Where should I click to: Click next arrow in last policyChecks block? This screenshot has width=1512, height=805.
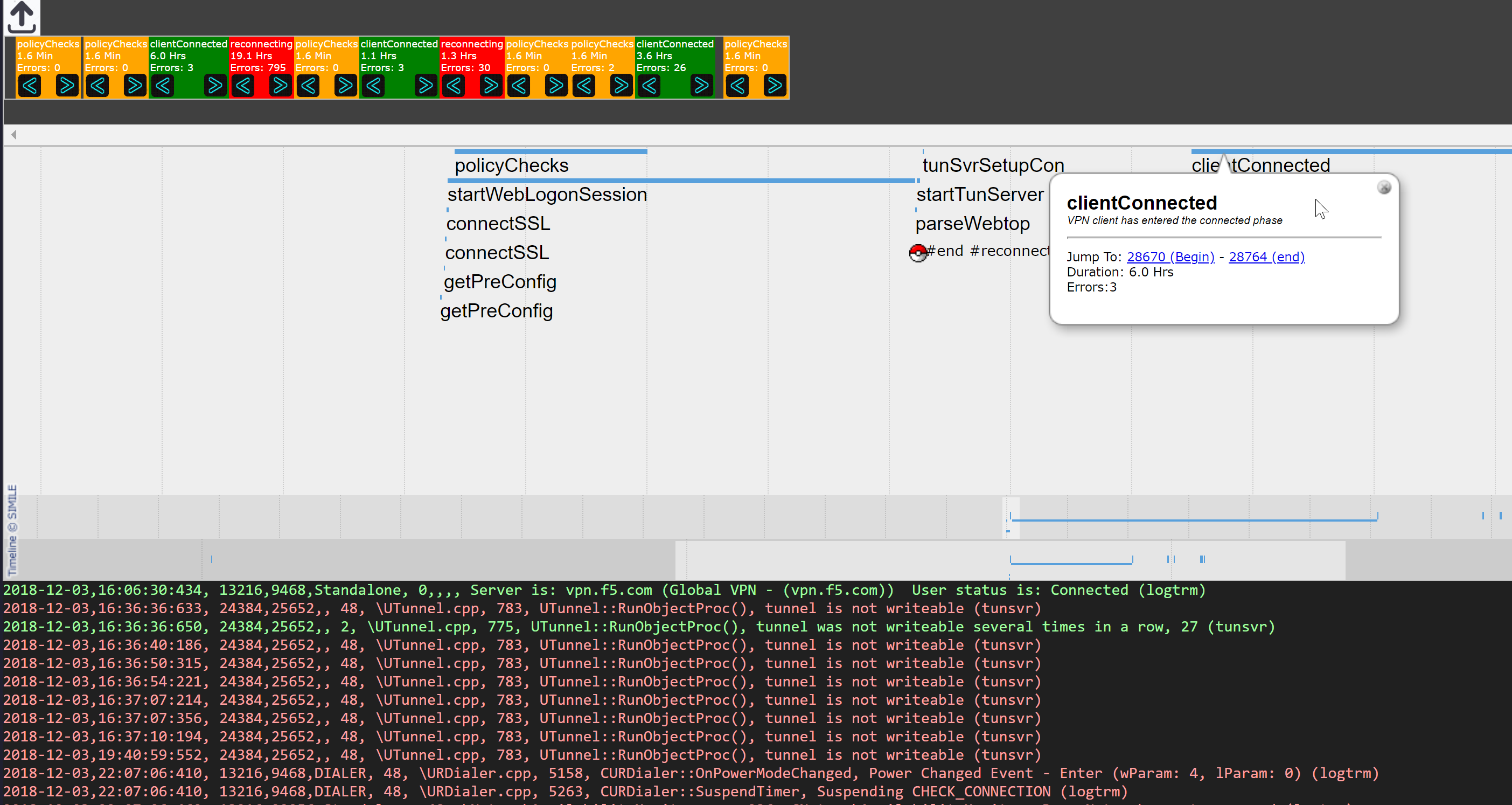pos(774,86)
